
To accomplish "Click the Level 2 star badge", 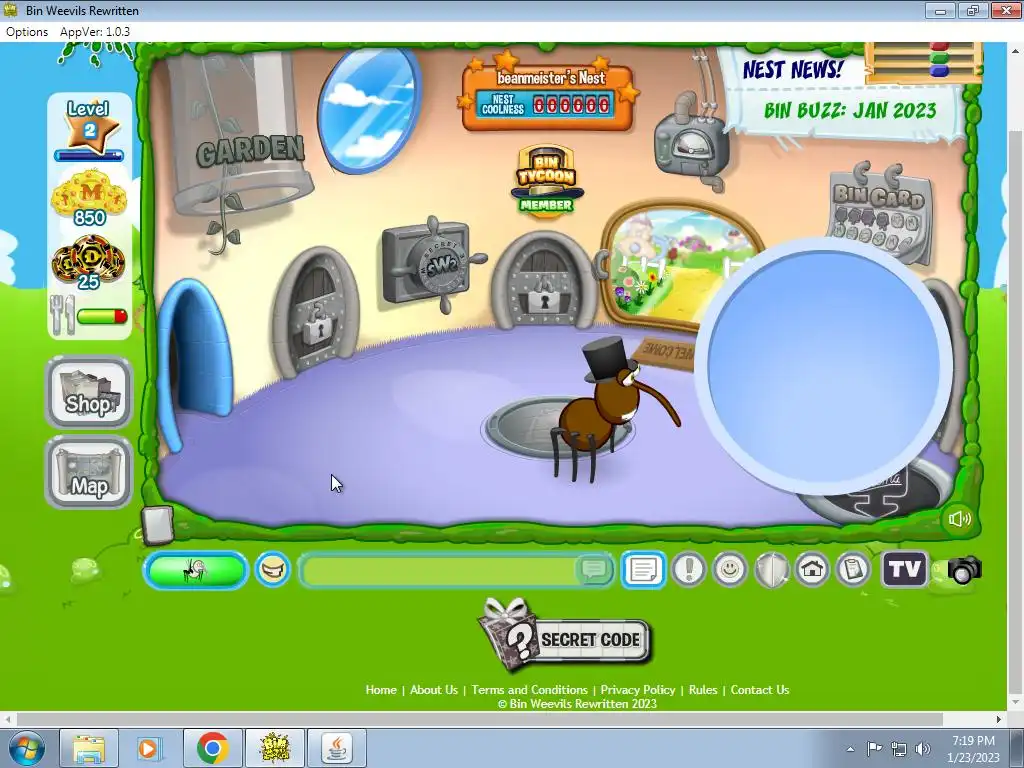I will pos(89,127).
